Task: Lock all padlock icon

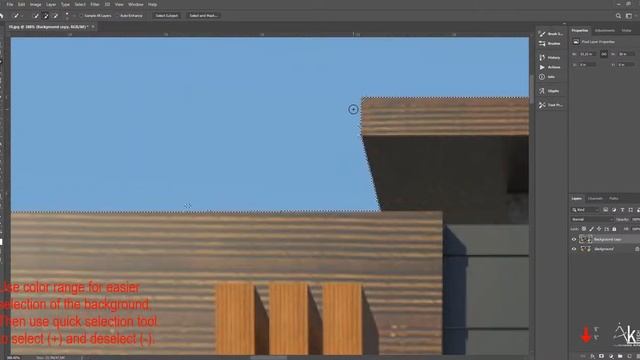Action: coord(614,229)
